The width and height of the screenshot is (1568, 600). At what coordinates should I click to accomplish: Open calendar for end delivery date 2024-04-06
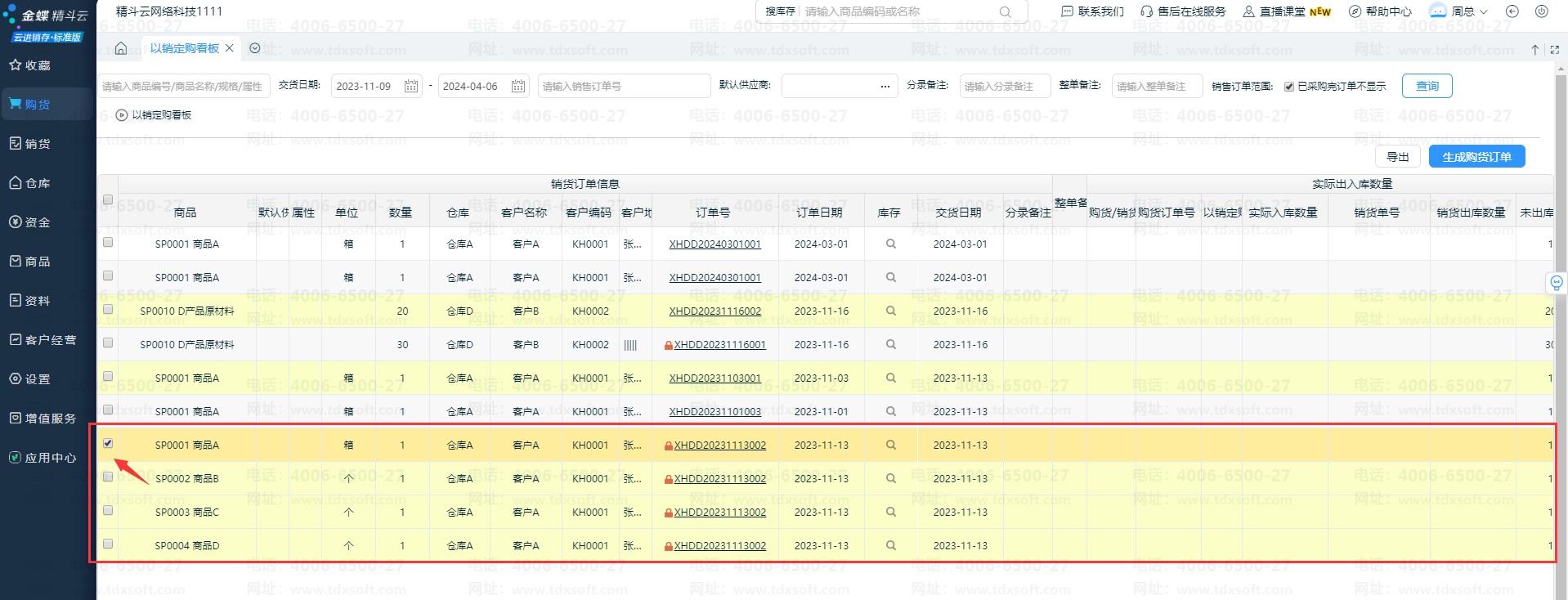pyautogui.click(x=518, y=86)
